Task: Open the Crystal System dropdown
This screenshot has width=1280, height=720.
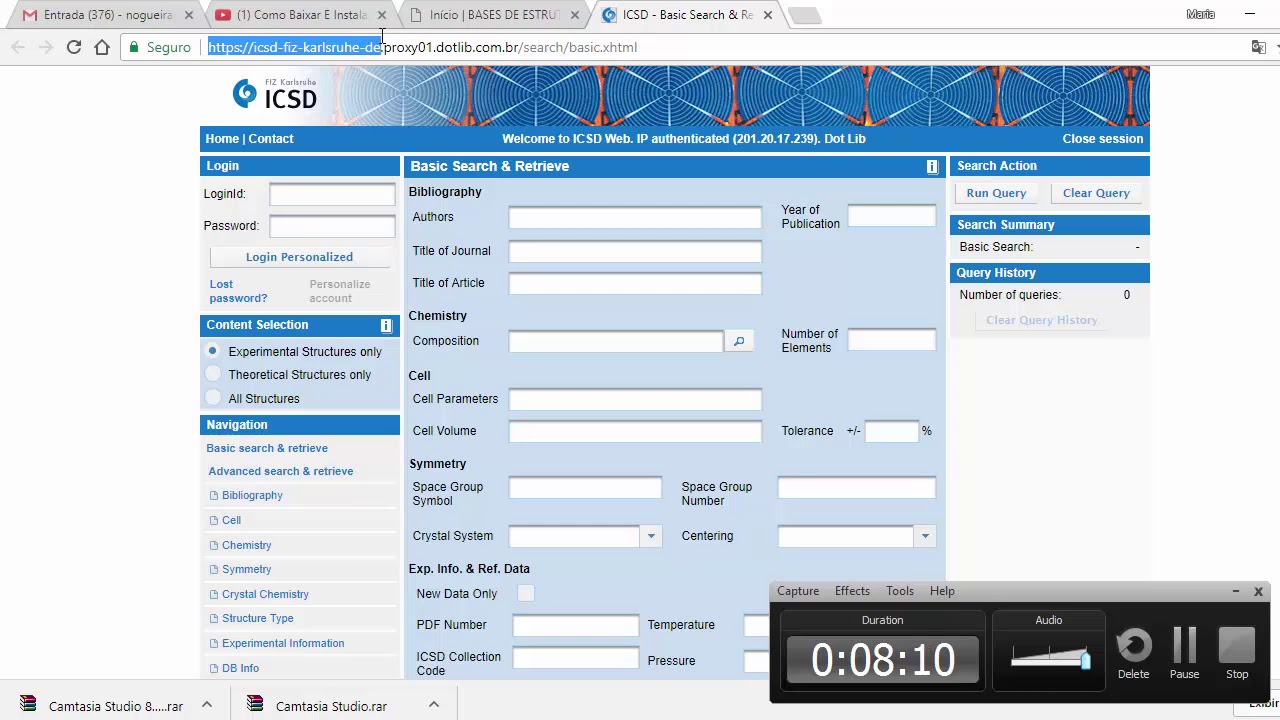Action: pos(651,536)
